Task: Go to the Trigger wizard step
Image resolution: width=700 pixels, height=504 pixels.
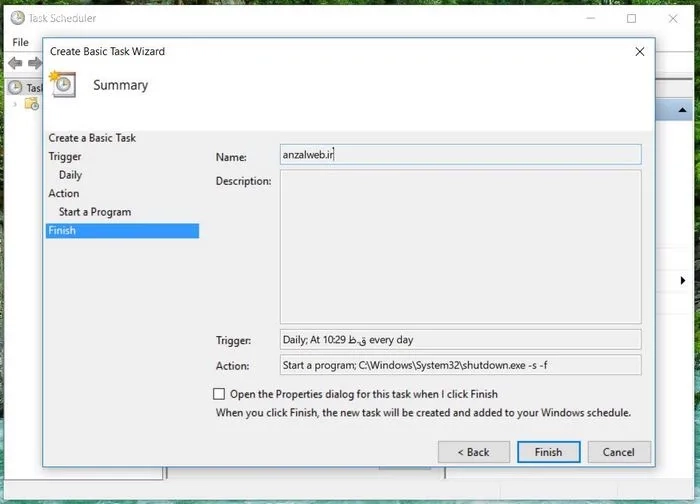Action: point(65,156)
